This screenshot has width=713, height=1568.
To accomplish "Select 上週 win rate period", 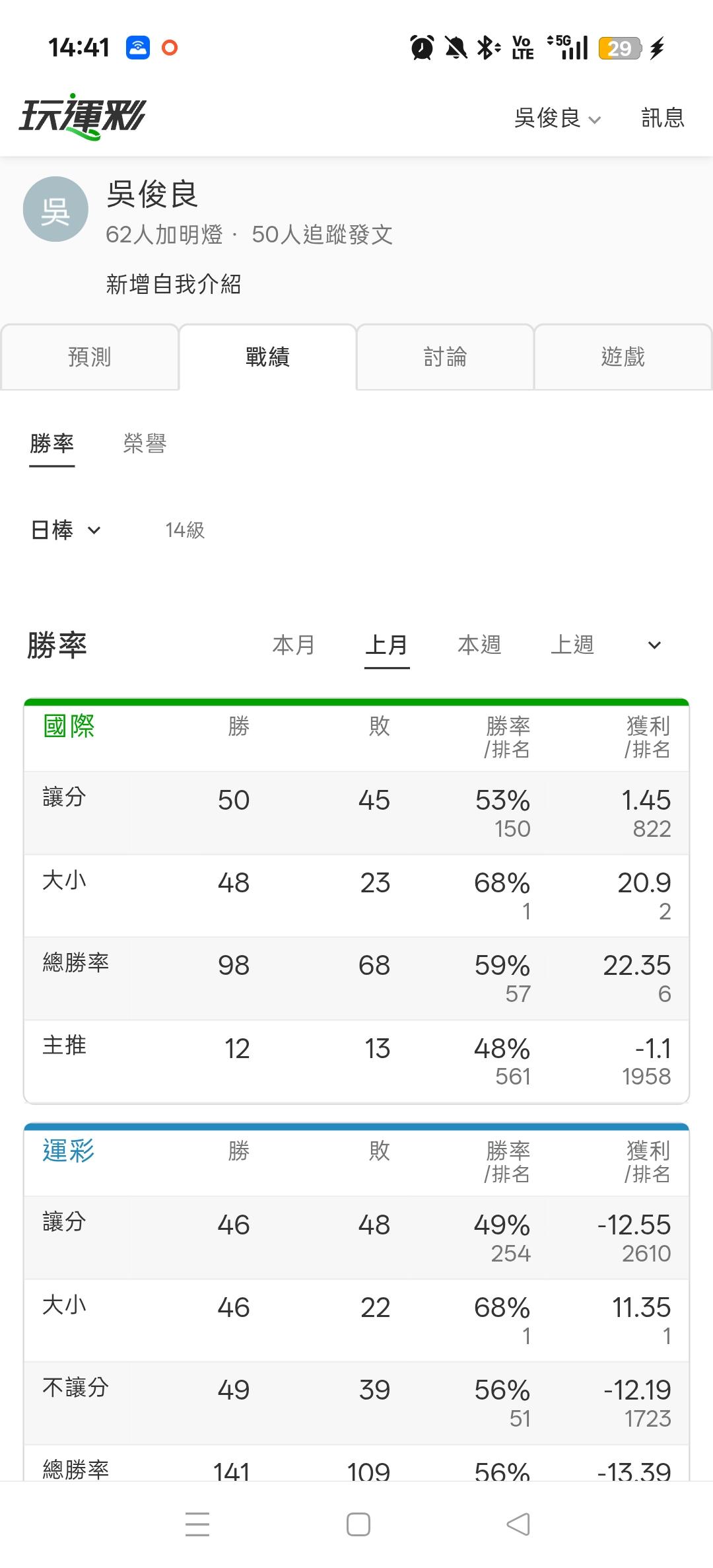I will coord(572,645).
